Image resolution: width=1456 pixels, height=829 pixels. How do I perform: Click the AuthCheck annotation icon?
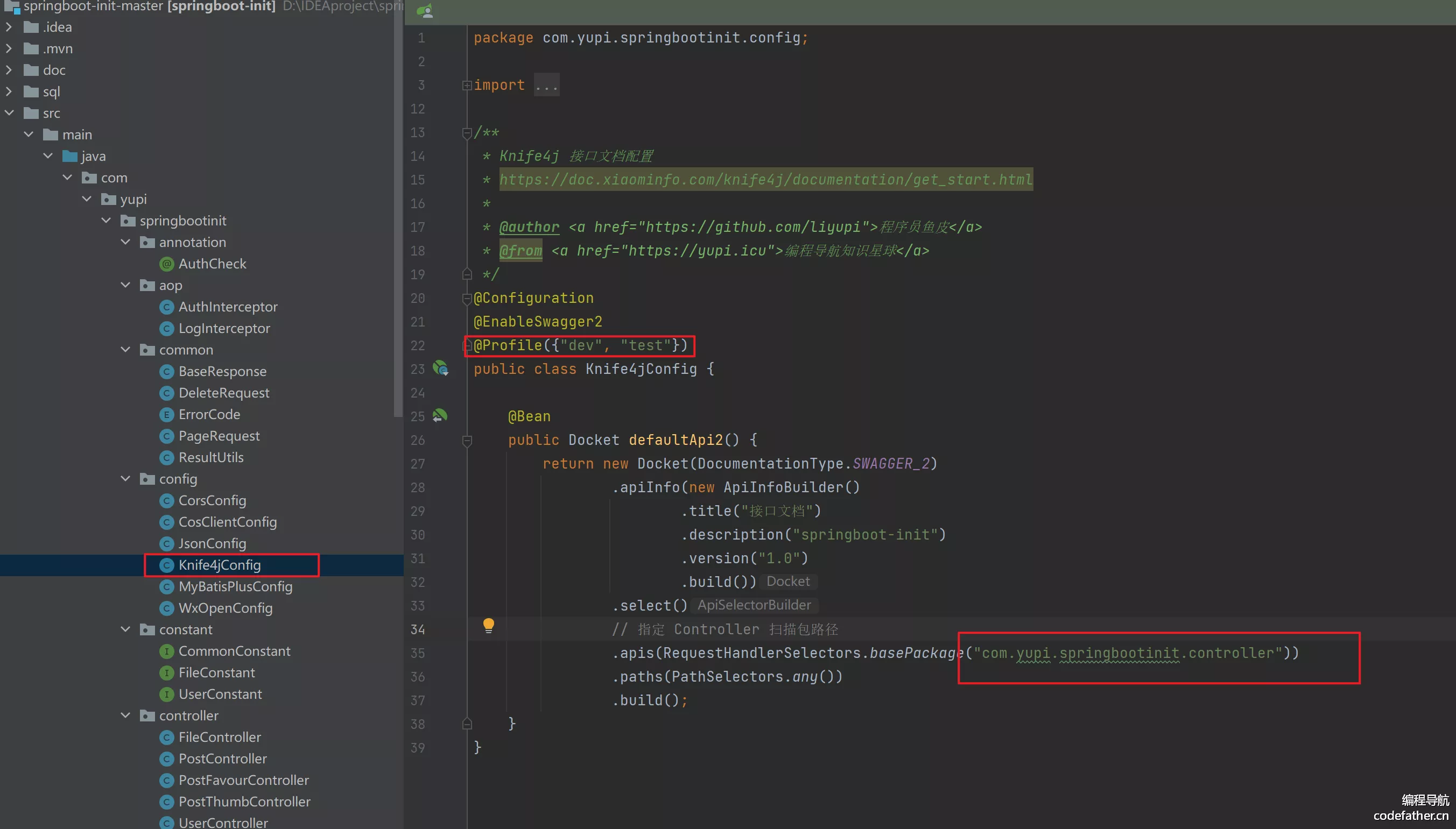(x=166, y=264)
